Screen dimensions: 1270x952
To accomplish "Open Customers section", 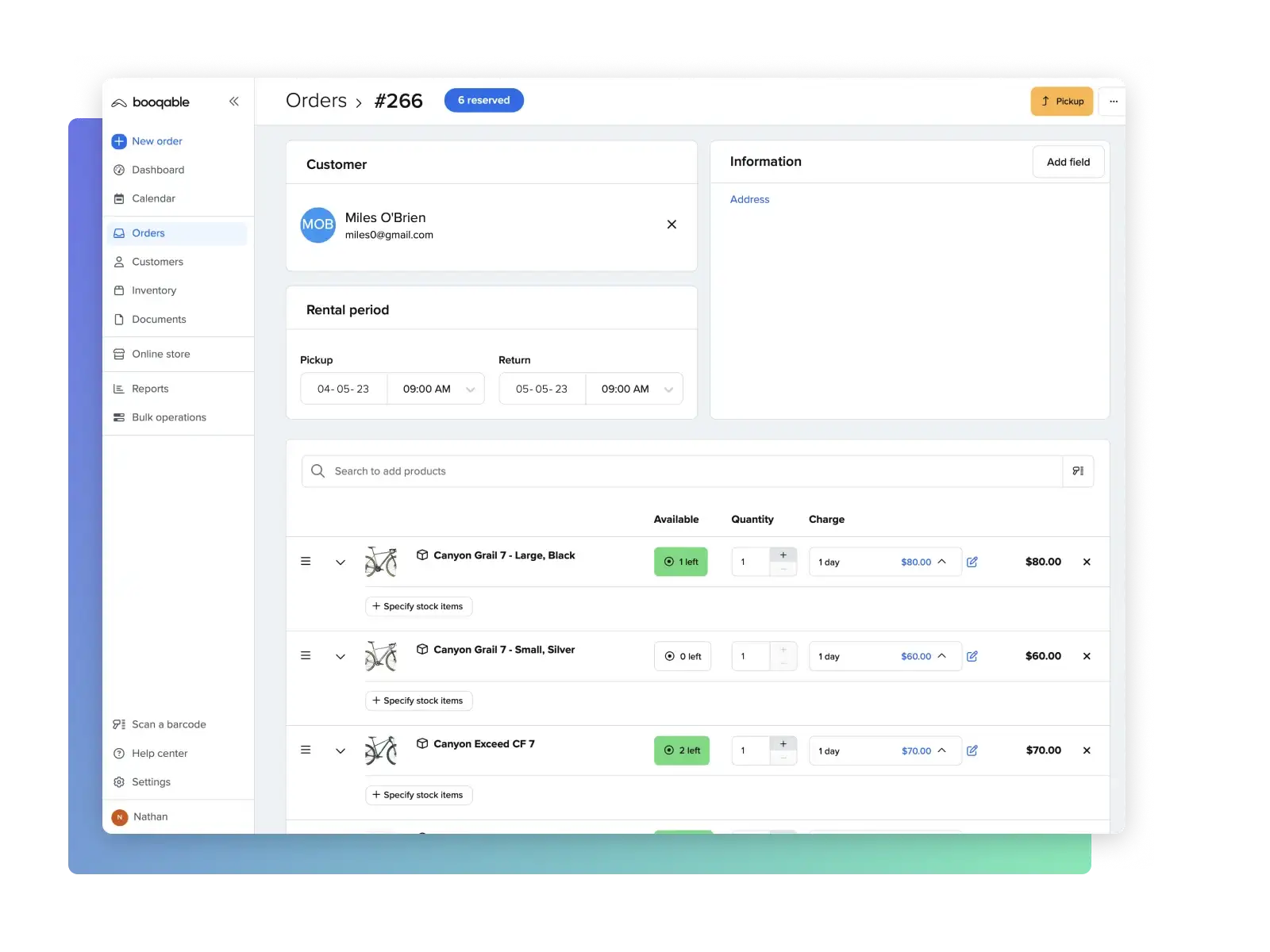I will (x=148, y=262).
